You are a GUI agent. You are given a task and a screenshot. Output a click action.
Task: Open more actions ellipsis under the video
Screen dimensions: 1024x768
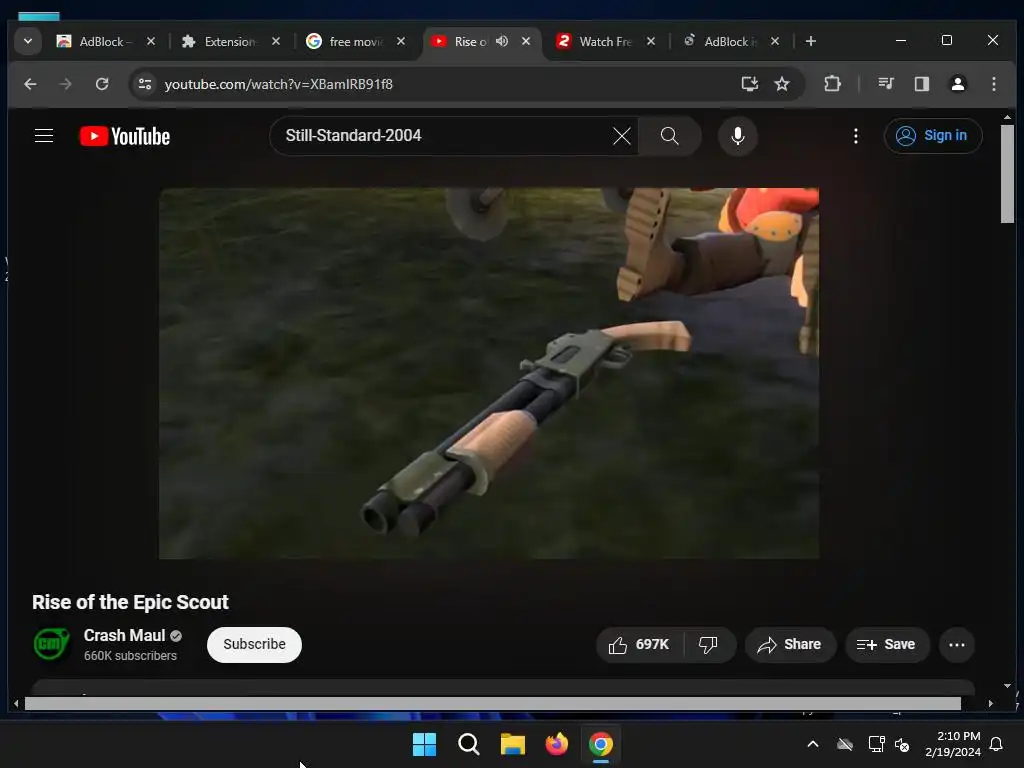tap(957, 645)
